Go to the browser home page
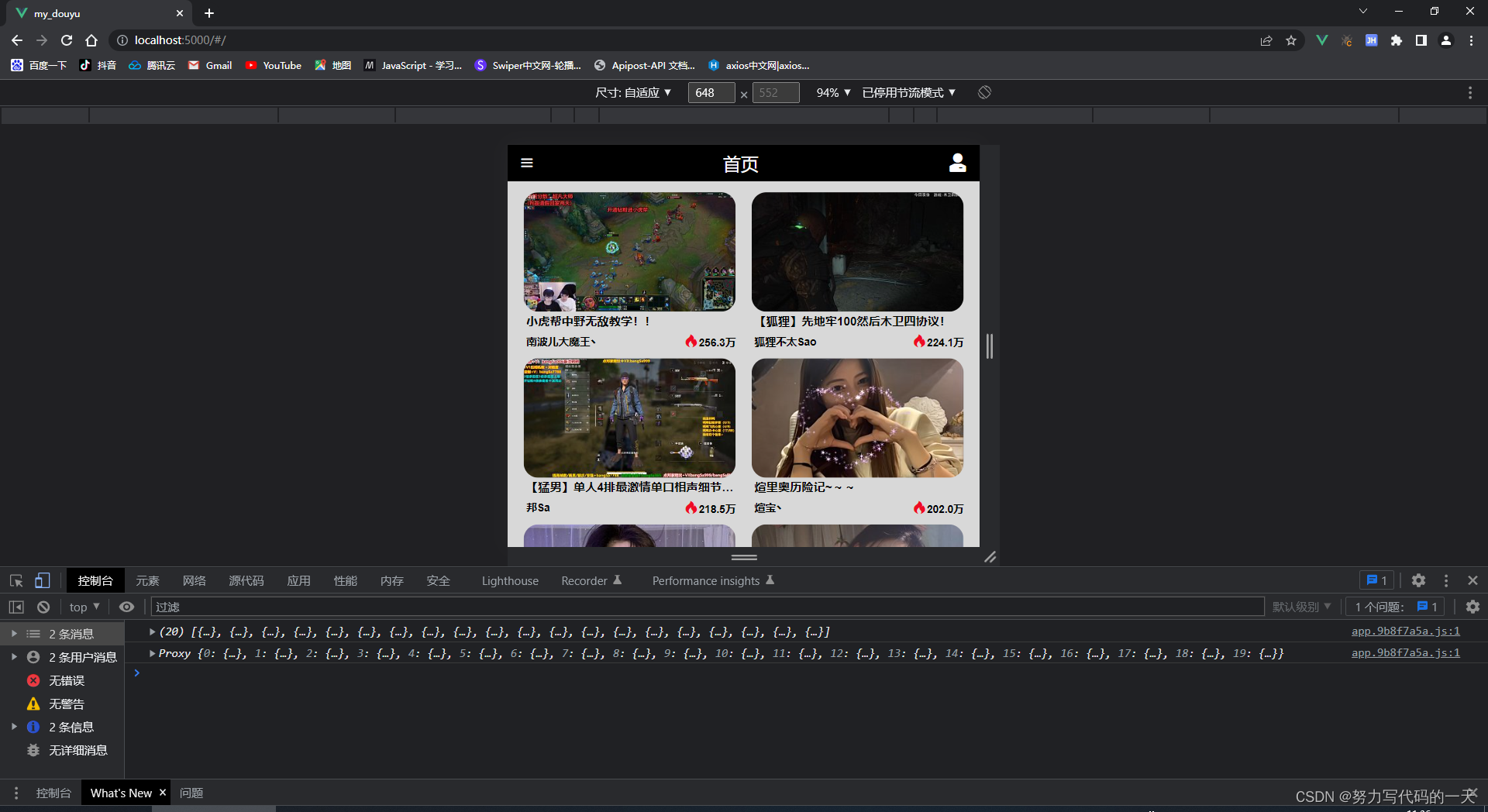The image size is (1488, 812). click(91, 40)
